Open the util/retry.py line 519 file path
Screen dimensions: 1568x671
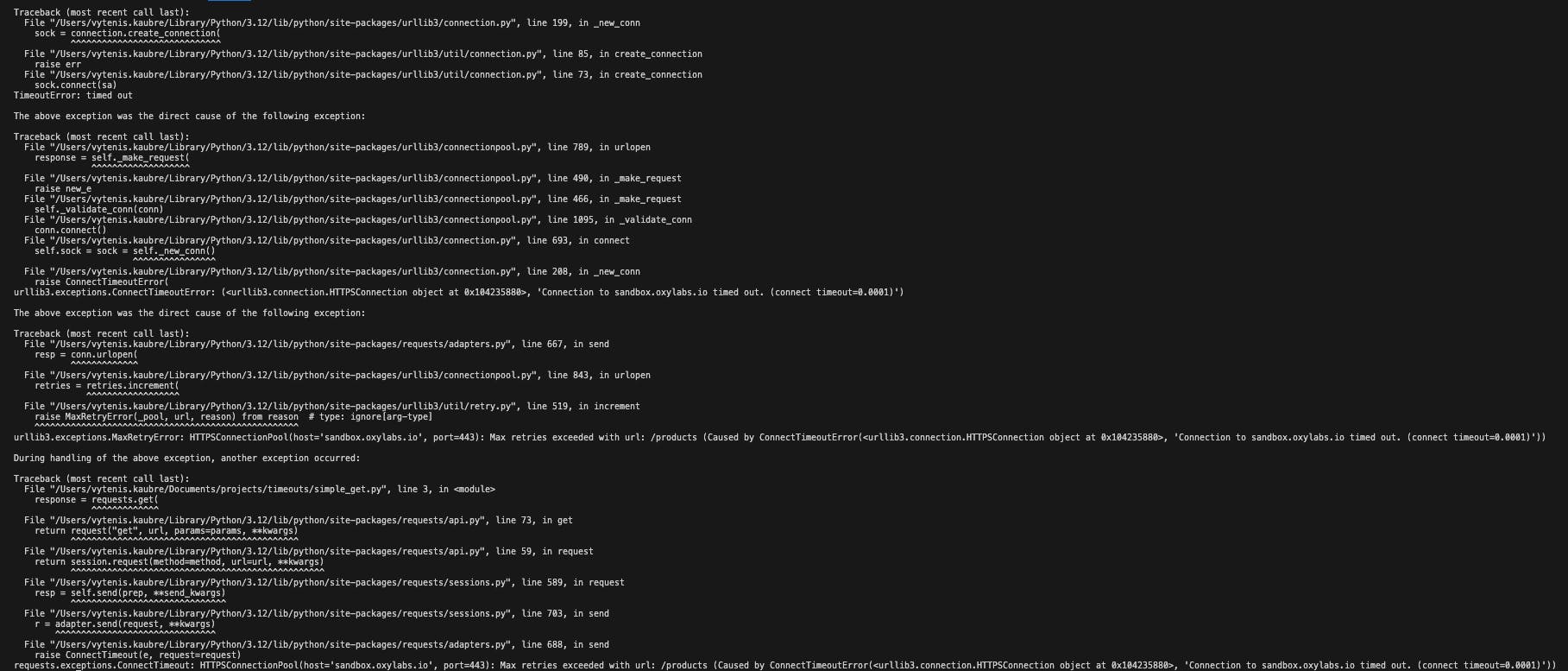pyautogui.click(x=284, y=407)
